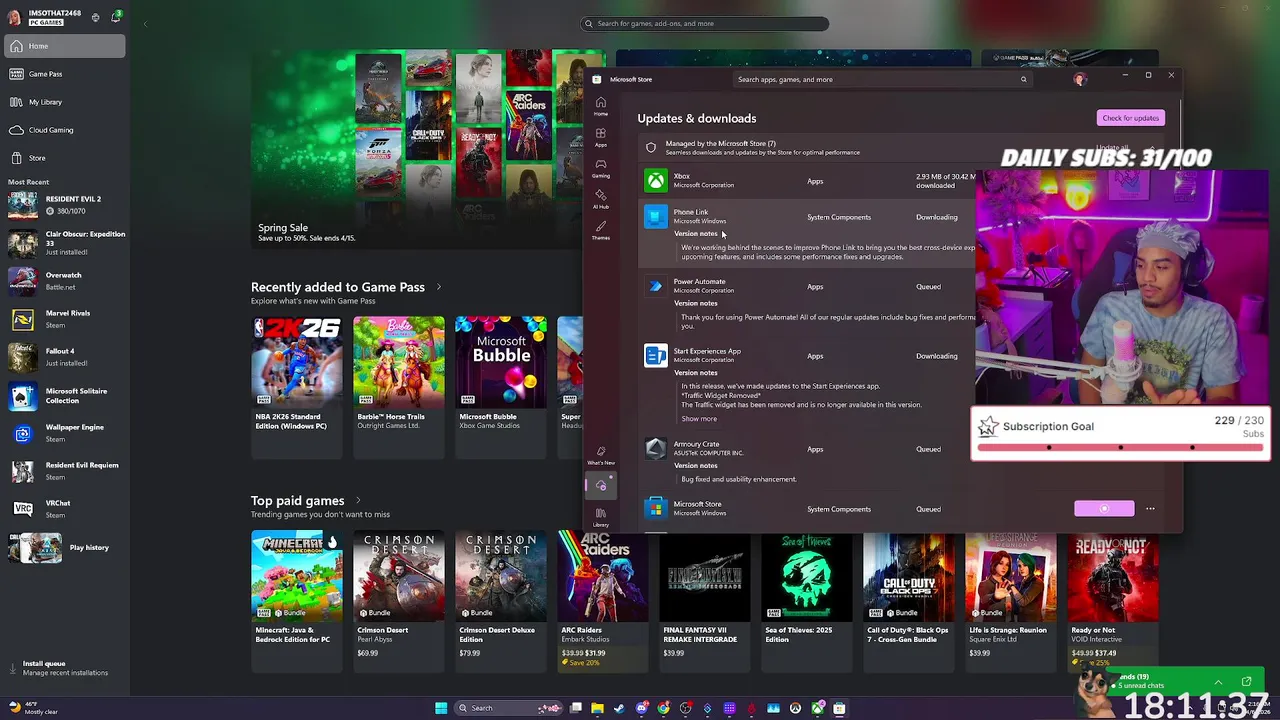Go to Store in the Xbox app
The width and height of the screenshot is (1280, 720).
(65, 158)
